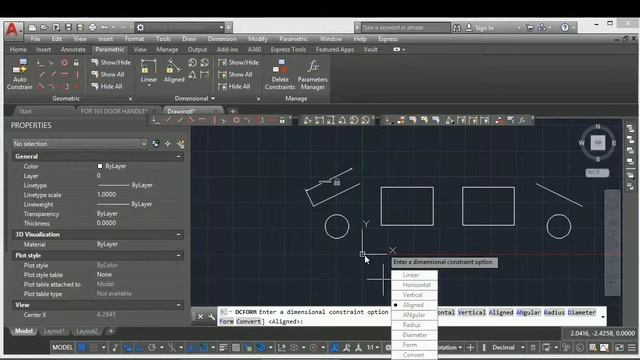Viewport: 640px width, 360px height.
Task: Click the Delete Constraints tool
Action: 280,74
